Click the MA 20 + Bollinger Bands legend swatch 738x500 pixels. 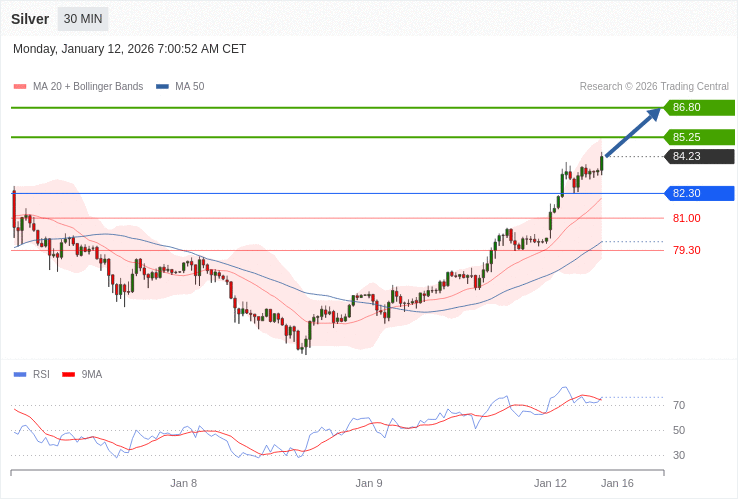(x=20, y=87)
